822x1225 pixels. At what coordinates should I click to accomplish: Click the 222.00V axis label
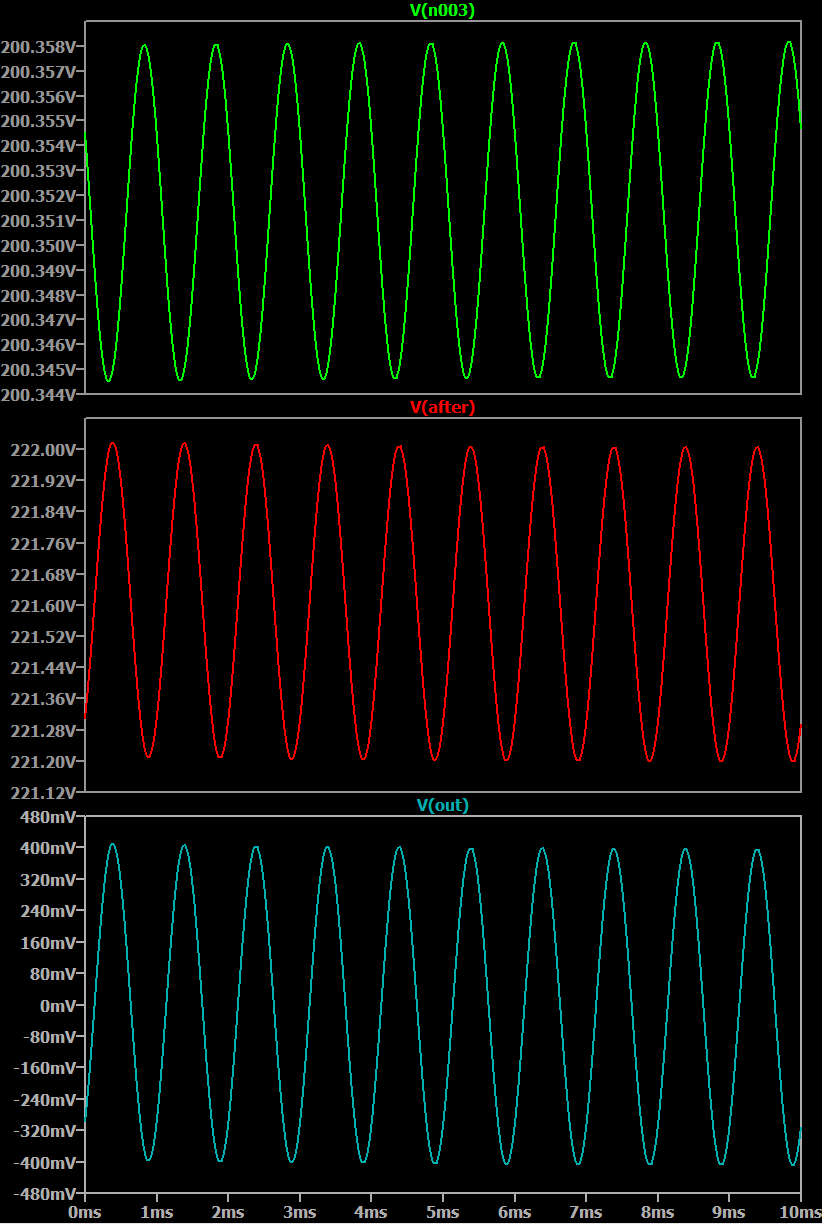coord(44,450)
